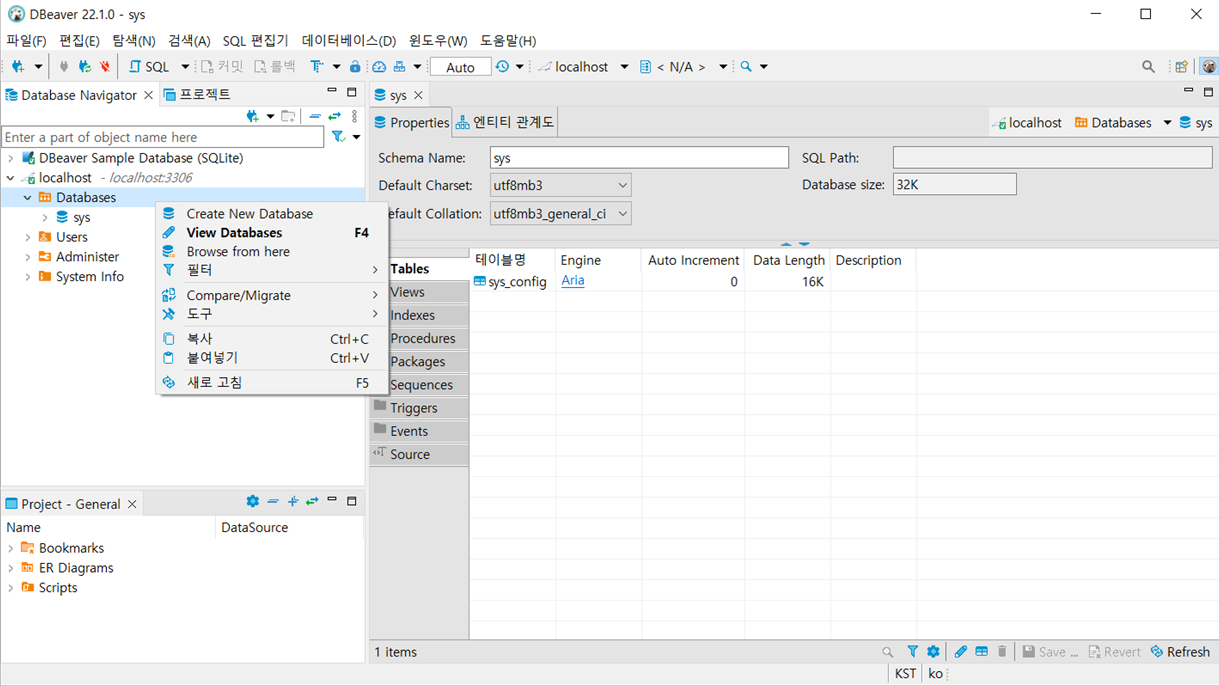The height and width of the screenshot is (686, 1219).
Task: Click the Collapse All icon in Database Navigator
Action: (x=315, y=116)
